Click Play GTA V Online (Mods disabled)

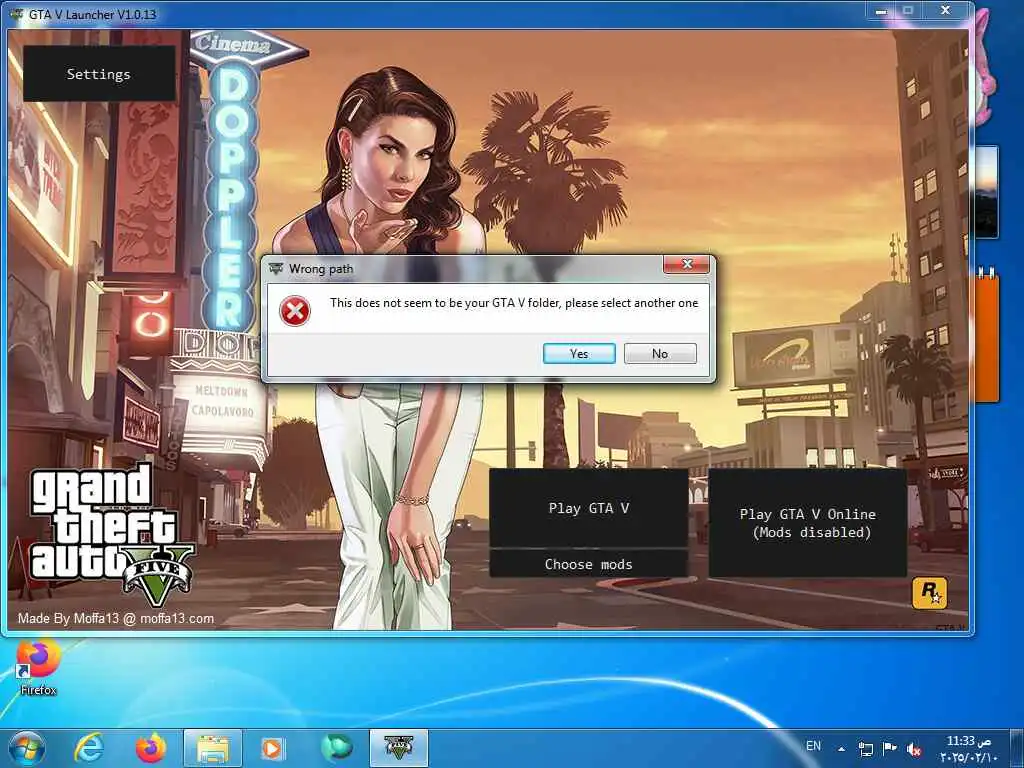point(807,523)
